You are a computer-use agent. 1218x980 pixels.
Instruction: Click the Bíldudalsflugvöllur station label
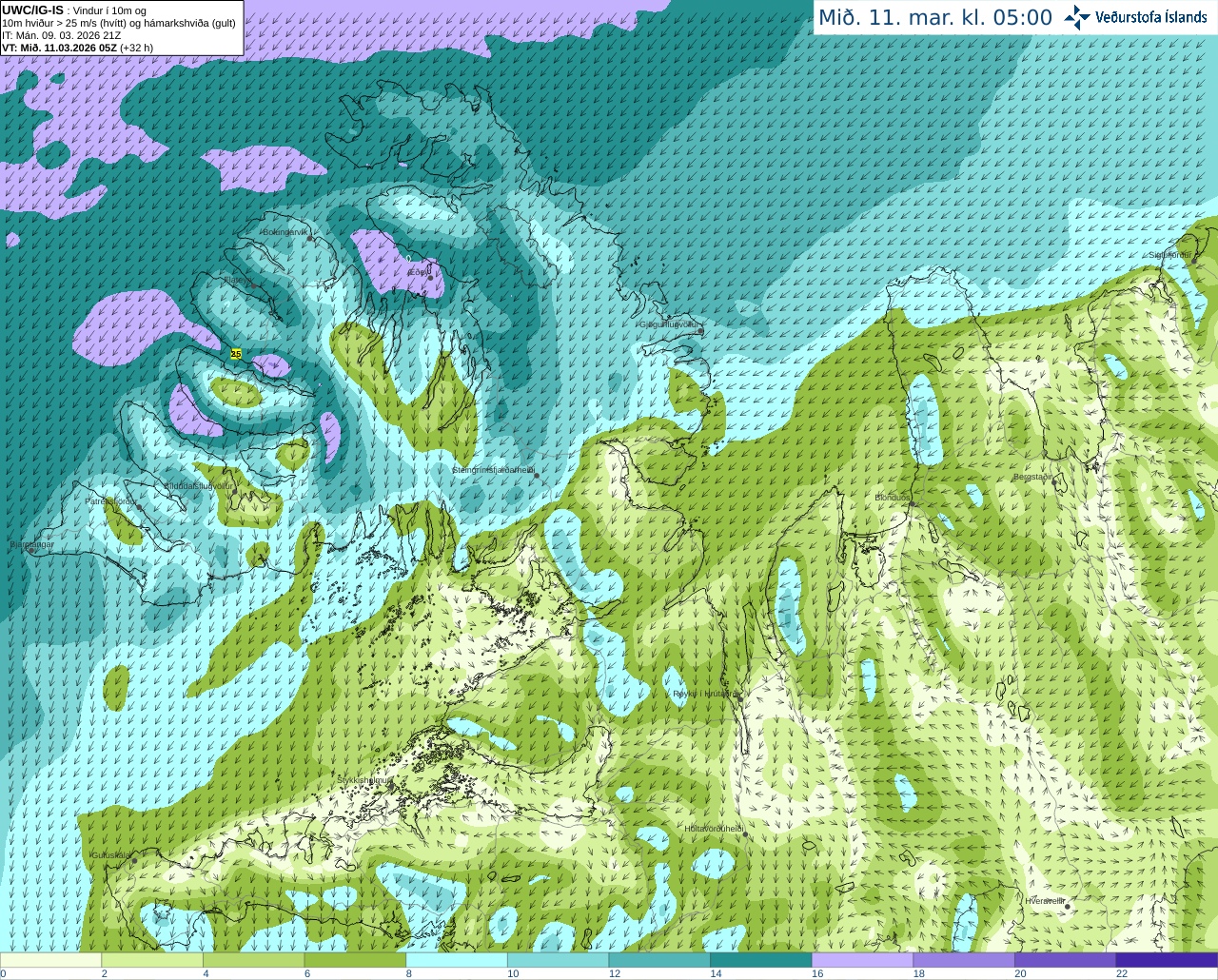[198, 485]
